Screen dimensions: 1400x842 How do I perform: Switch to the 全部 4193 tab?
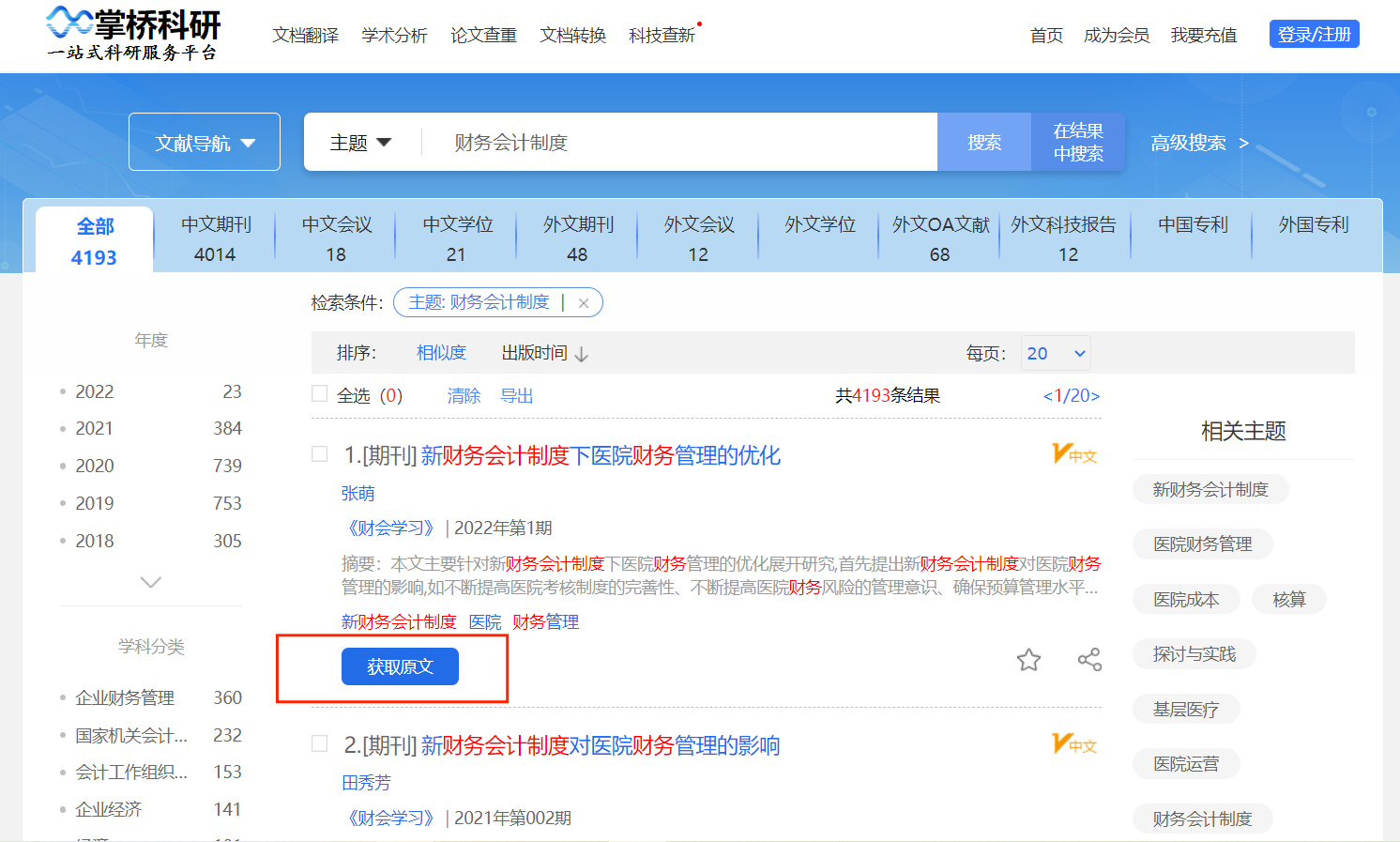pyautogui.click(x=95, y=240)
